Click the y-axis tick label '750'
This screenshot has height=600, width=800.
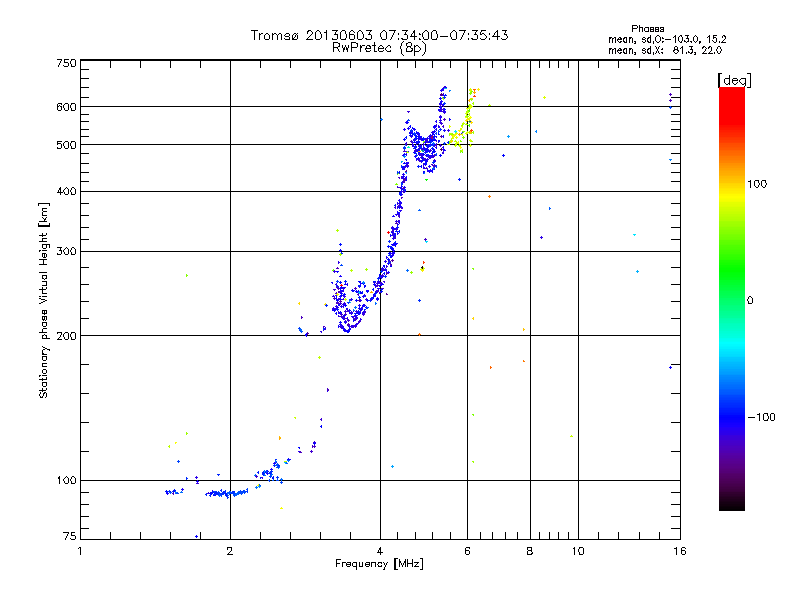pos(66,63)
